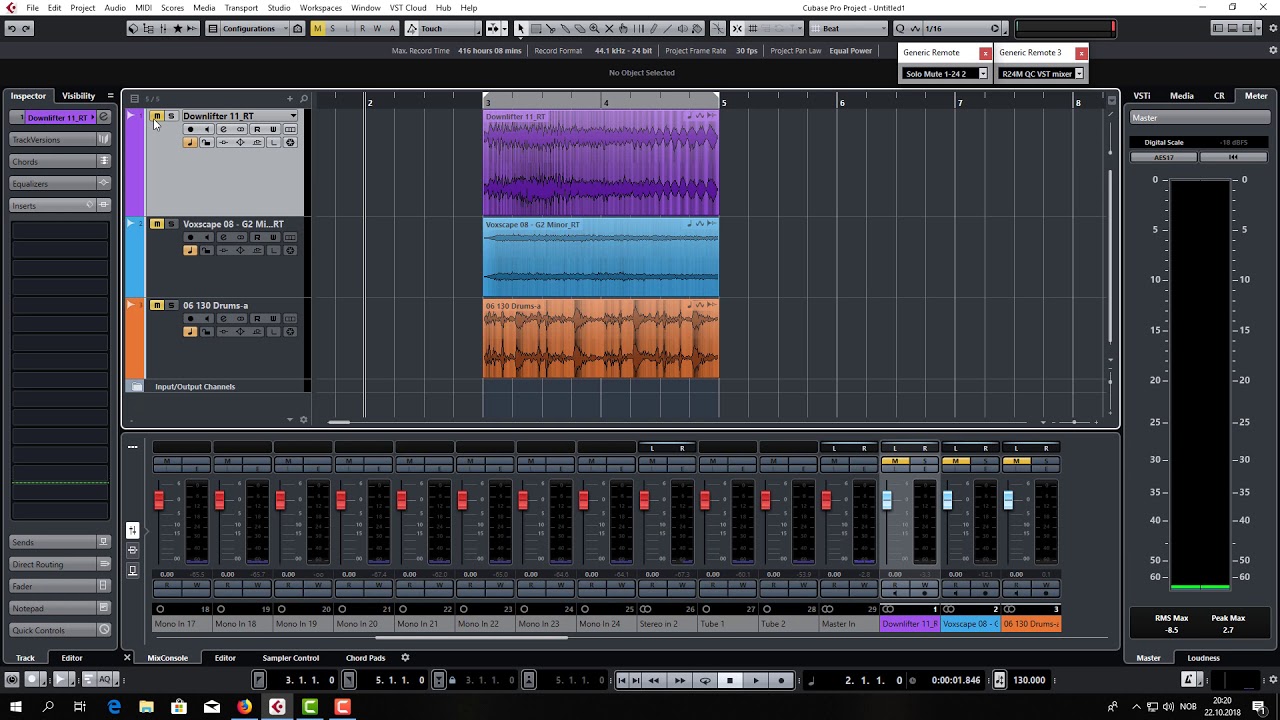Switch to the Visibility tab

[78, 96]
